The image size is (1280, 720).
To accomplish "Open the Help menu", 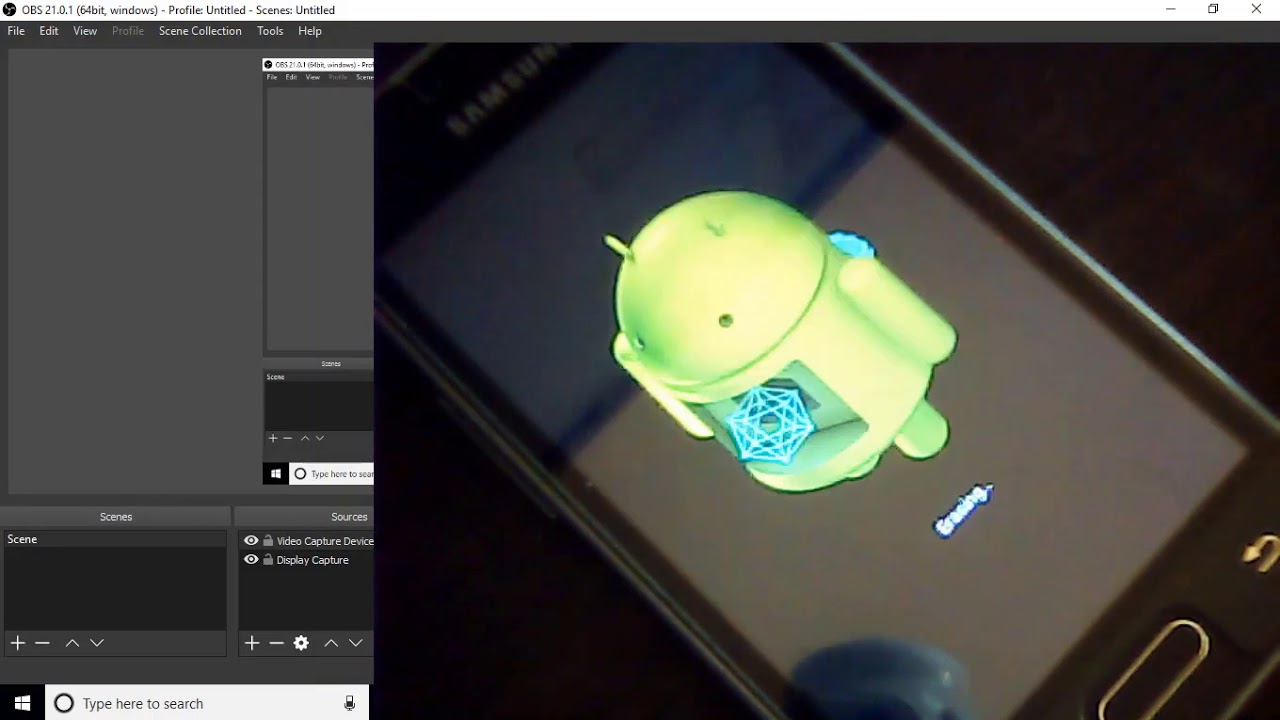I will tap(310, 31).
